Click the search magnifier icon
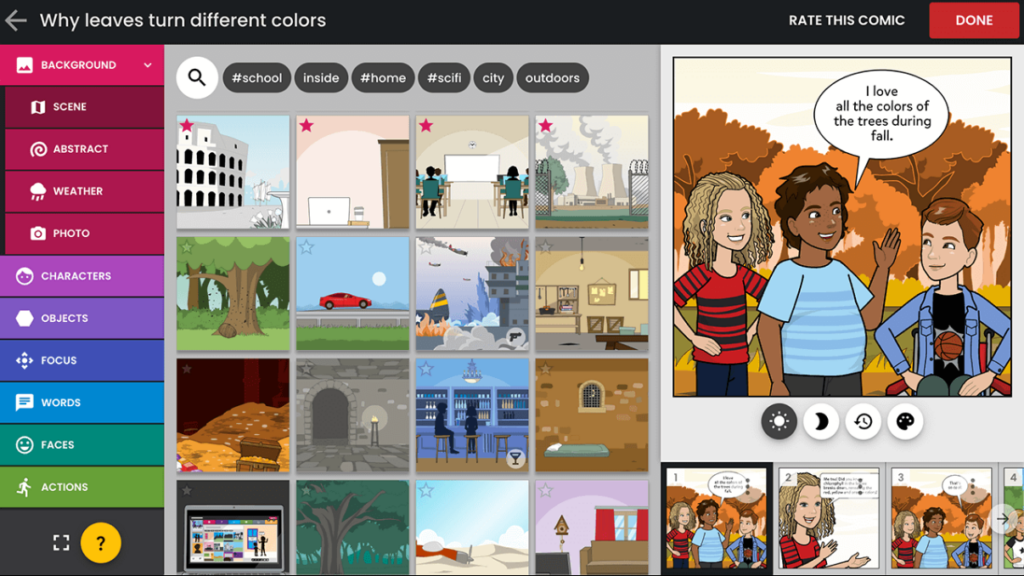Viewport: 1024px width, 576px height. click(197, 78)
